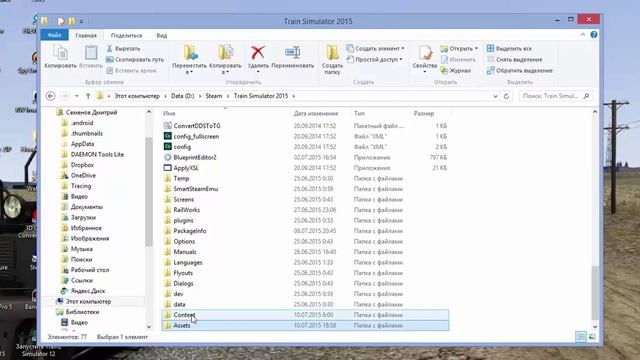Click Изменить (Edit) in Open group
640x360 pixels.
458,60
